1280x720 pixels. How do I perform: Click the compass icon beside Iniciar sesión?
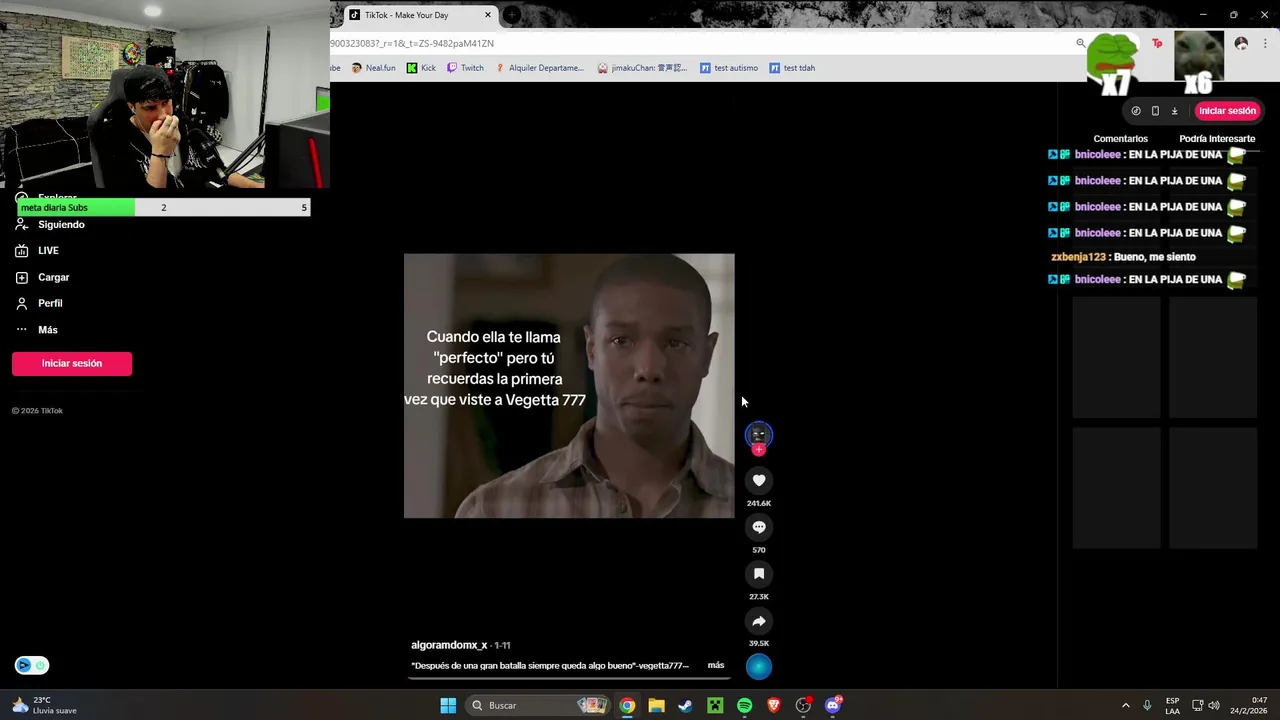coord(1136,111)
